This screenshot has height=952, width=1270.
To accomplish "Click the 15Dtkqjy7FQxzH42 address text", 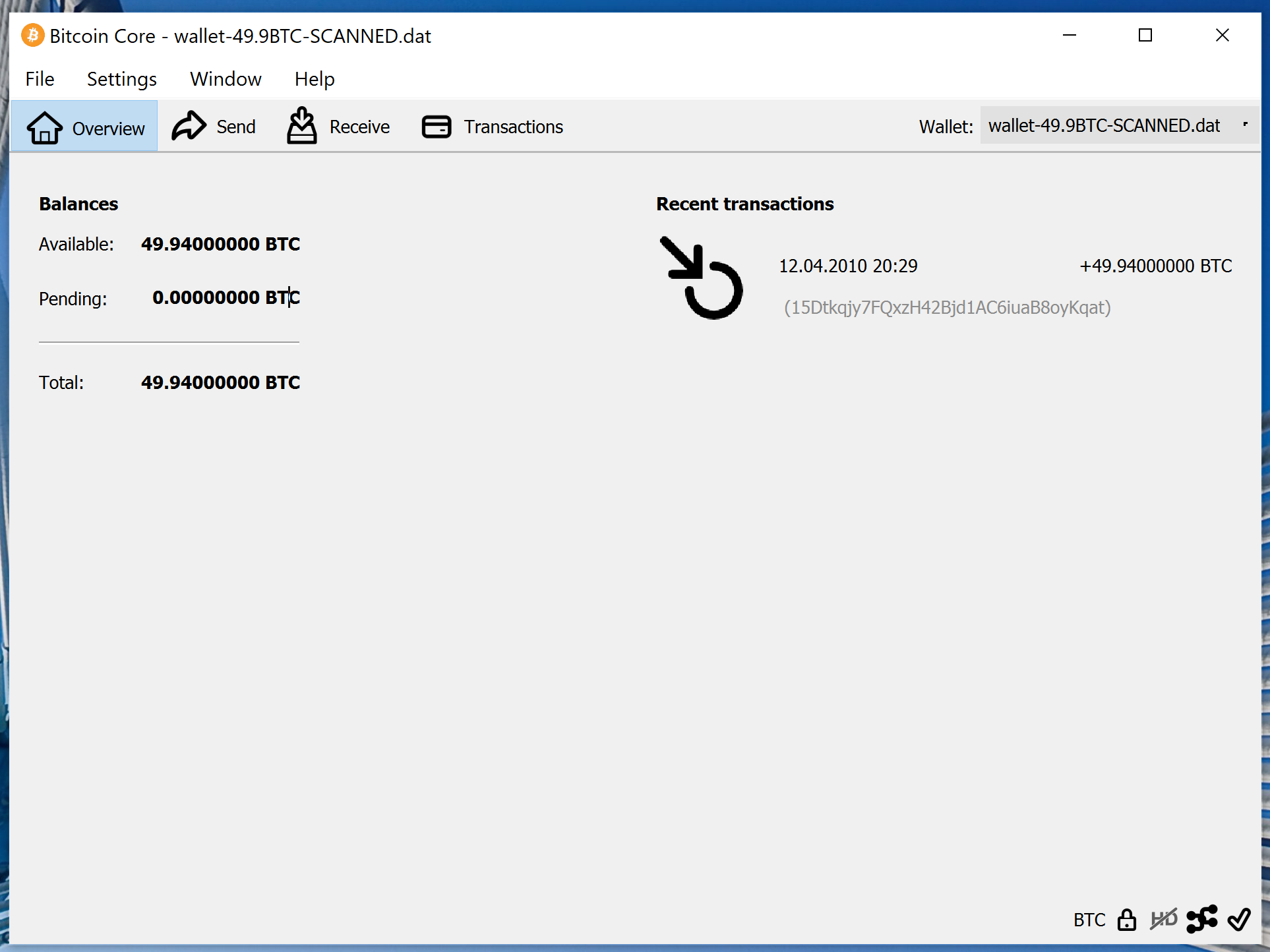I will coord(947,307).
